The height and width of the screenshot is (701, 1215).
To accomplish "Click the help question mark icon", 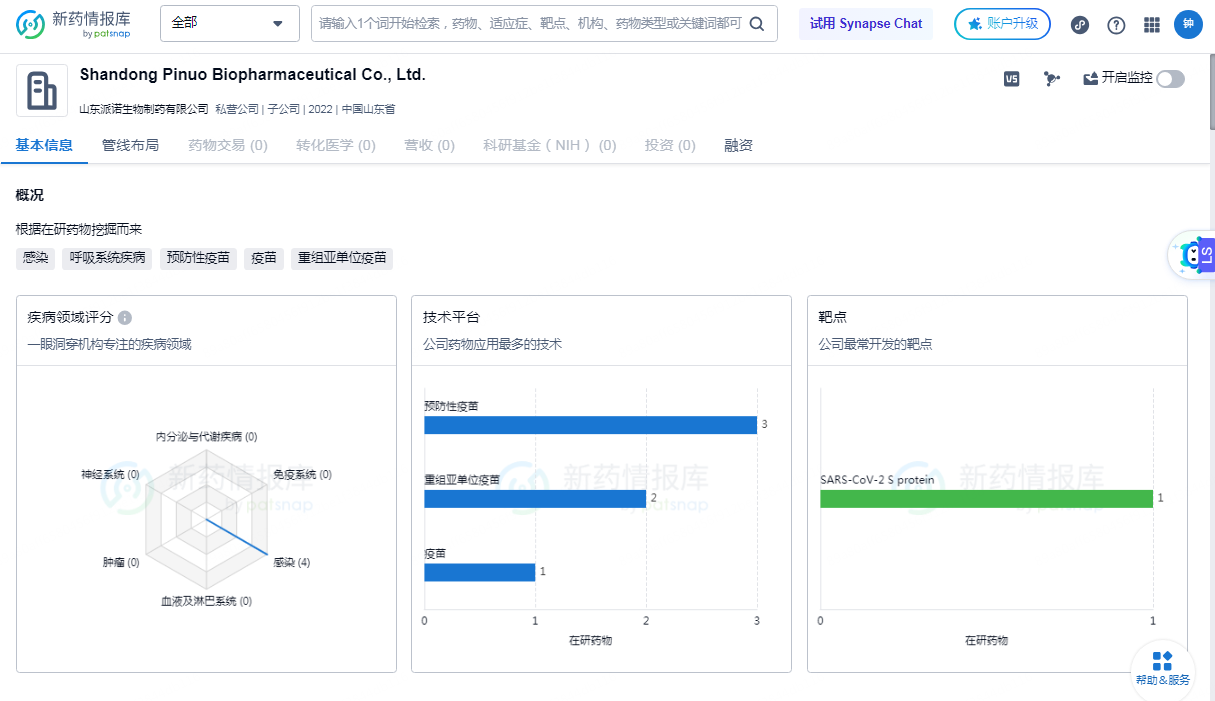I will [x=1116, y=25].
